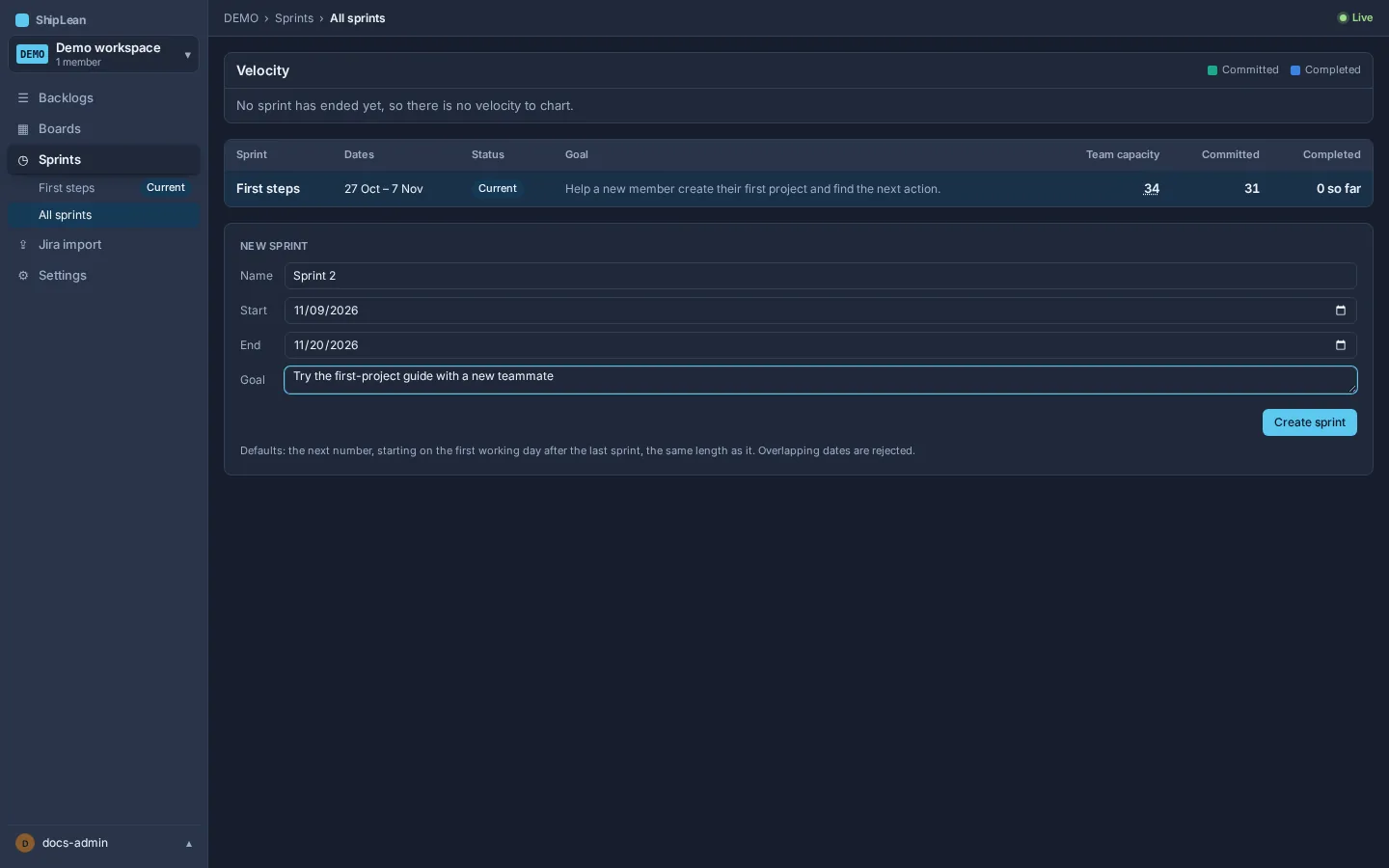1389x868 pixels.
Task: Expand the Demo workspace switcher dropdown
Action: click(x=187, y=55)
